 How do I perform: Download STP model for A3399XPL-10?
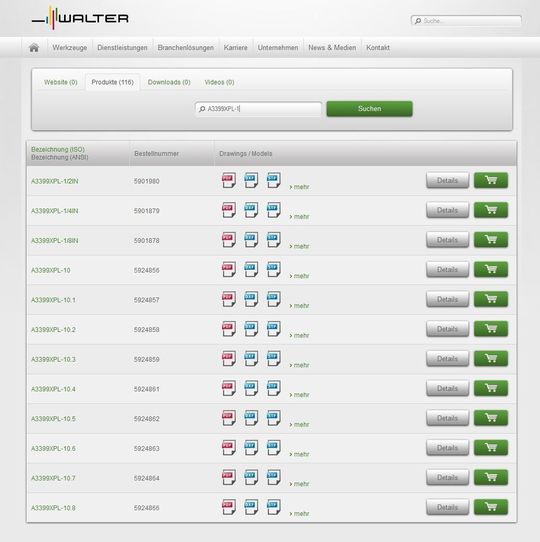[x=273, y=269]
